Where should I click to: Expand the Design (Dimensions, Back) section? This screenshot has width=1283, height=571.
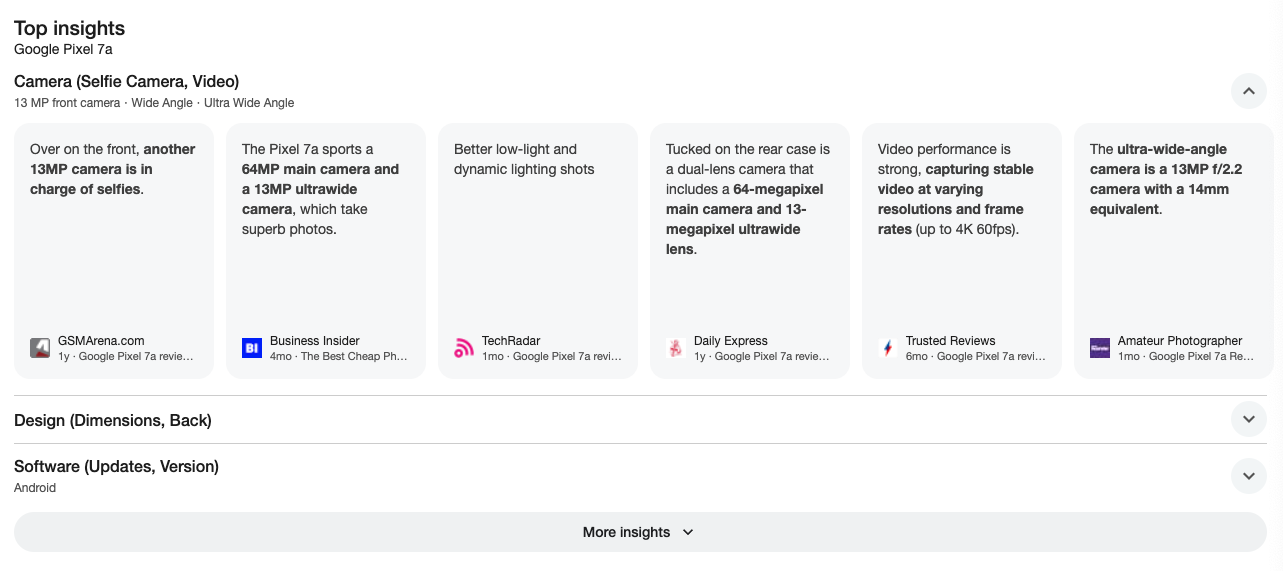1248,419
